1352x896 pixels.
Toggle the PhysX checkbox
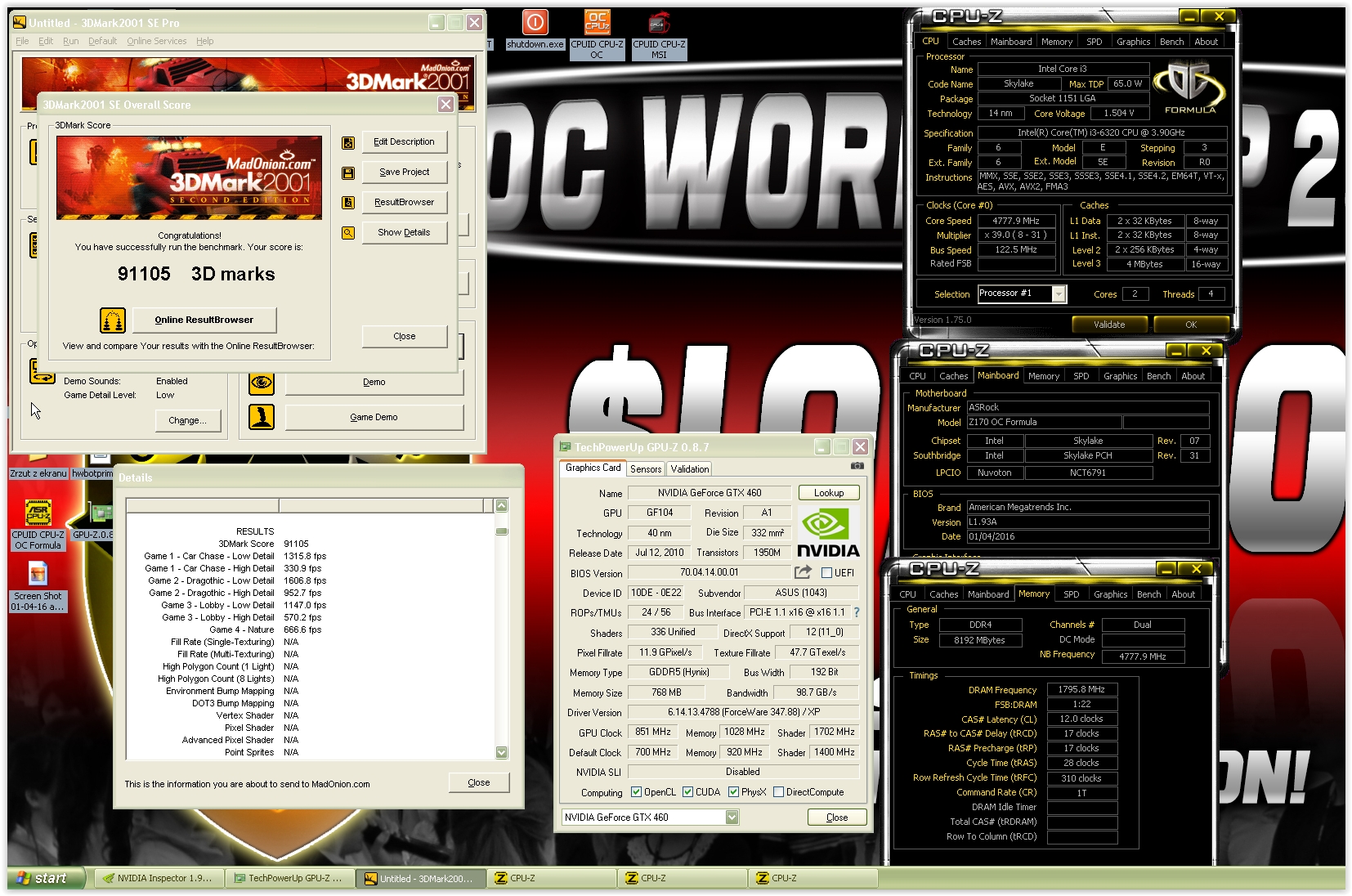pos(734,792)
